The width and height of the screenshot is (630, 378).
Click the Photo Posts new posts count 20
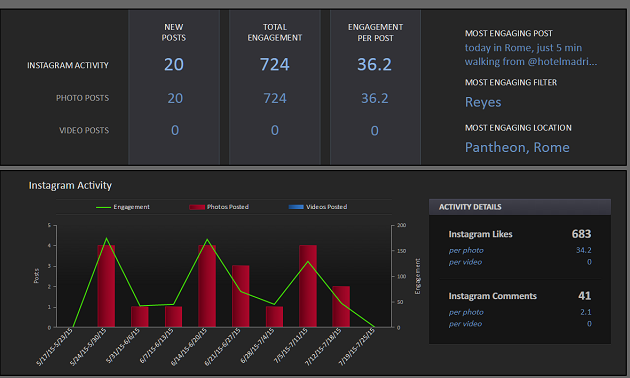coord(175,98)
